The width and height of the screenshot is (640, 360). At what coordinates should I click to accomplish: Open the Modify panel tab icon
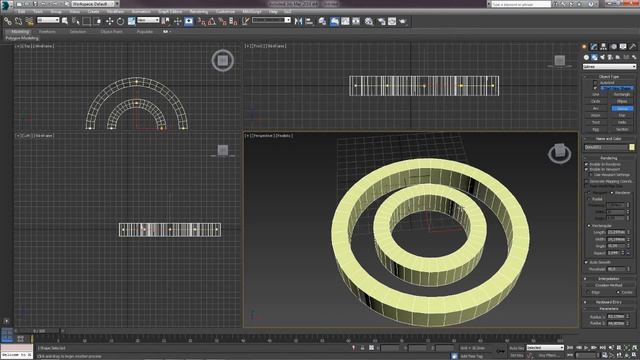point(594,47)
